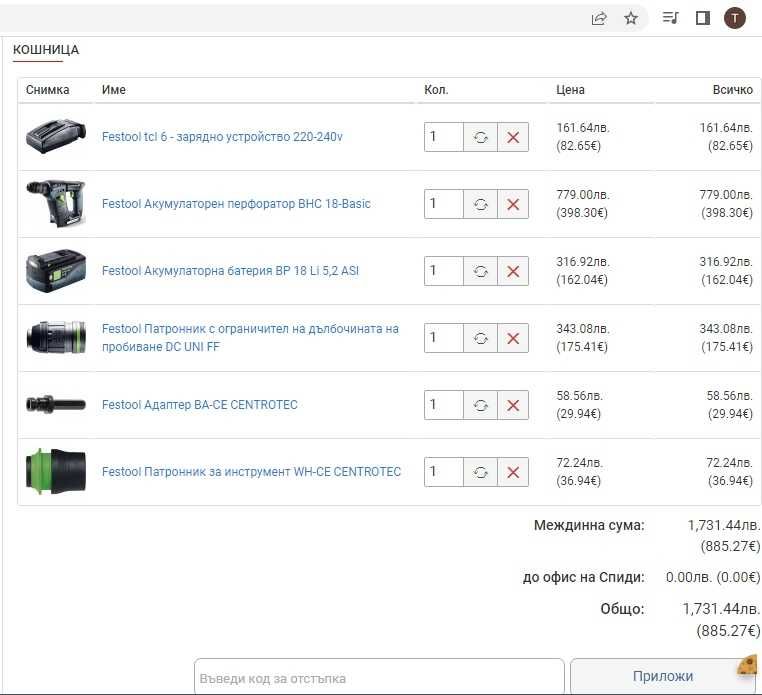762x695 pixels.
Task: Click the browser share page icon
Action: [599, 18]
